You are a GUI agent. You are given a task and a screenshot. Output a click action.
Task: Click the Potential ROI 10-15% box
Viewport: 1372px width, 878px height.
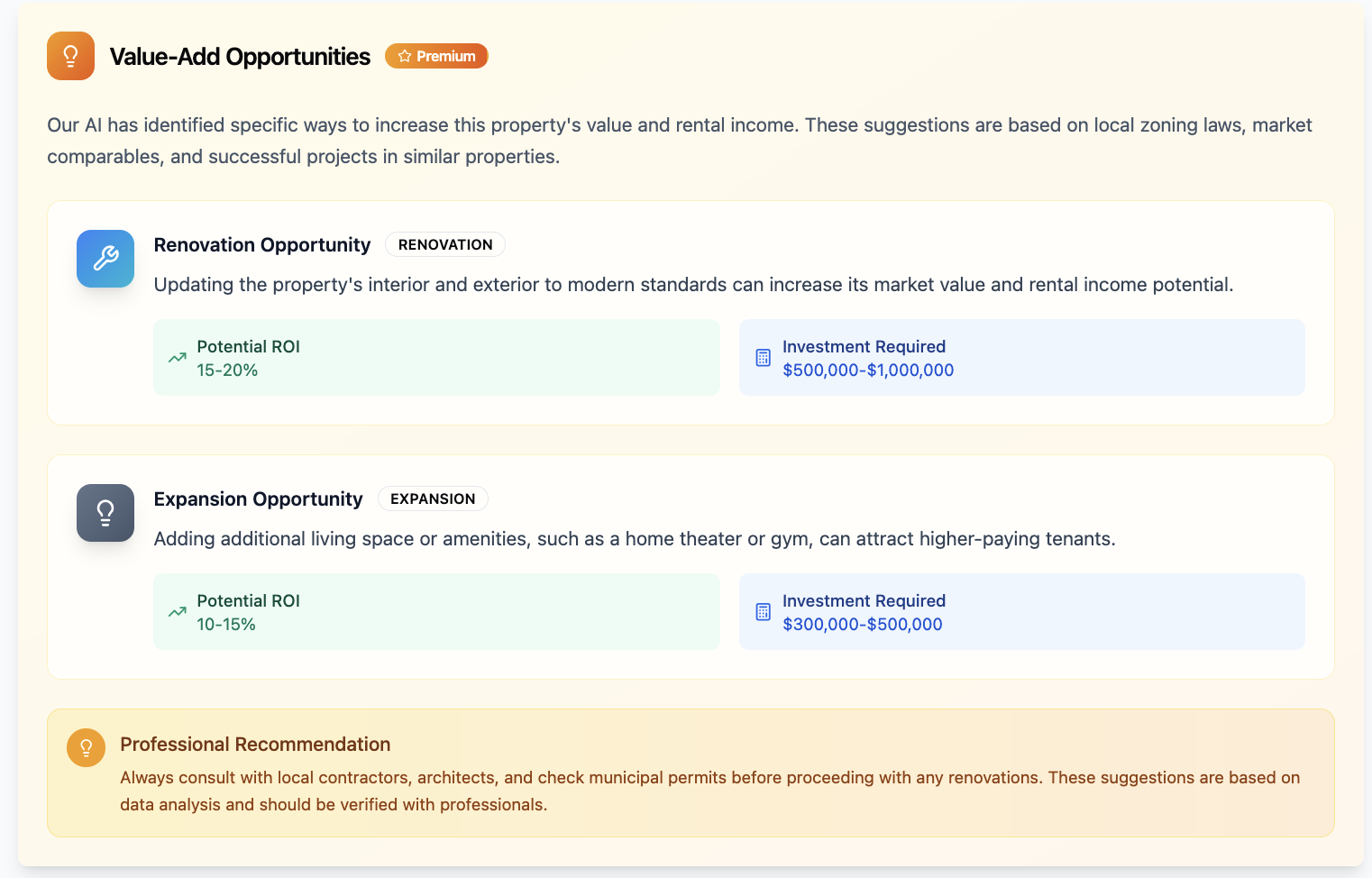(436, 611)
